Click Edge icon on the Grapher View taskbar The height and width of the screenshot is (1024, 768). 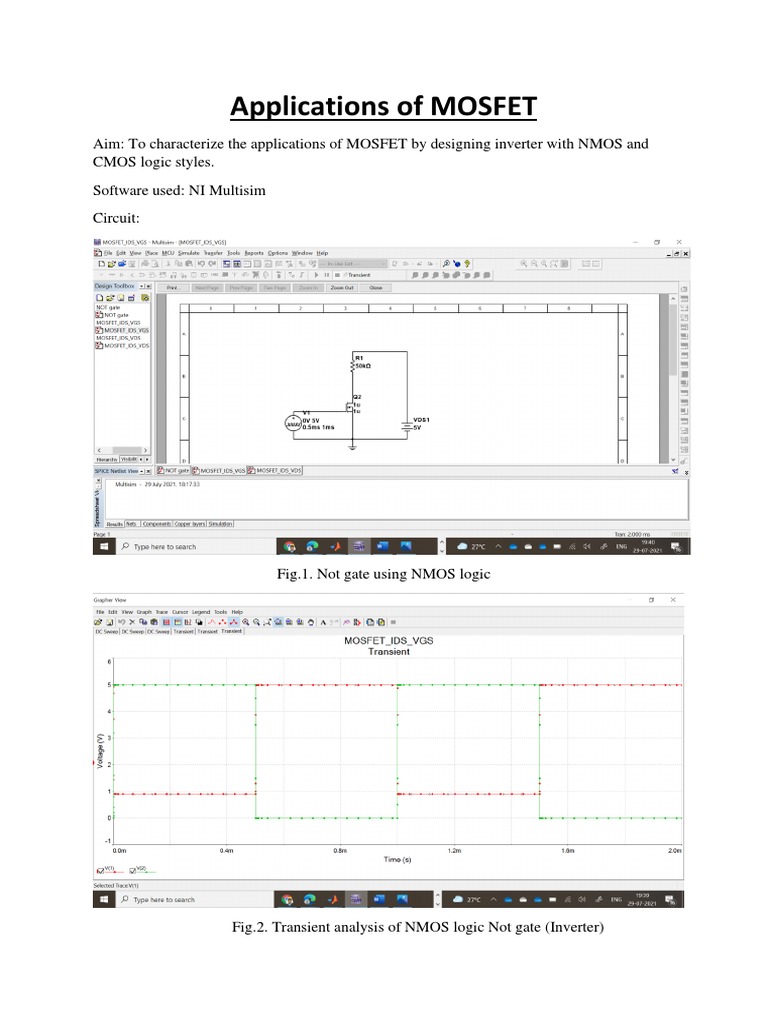(x=310, y=899)
